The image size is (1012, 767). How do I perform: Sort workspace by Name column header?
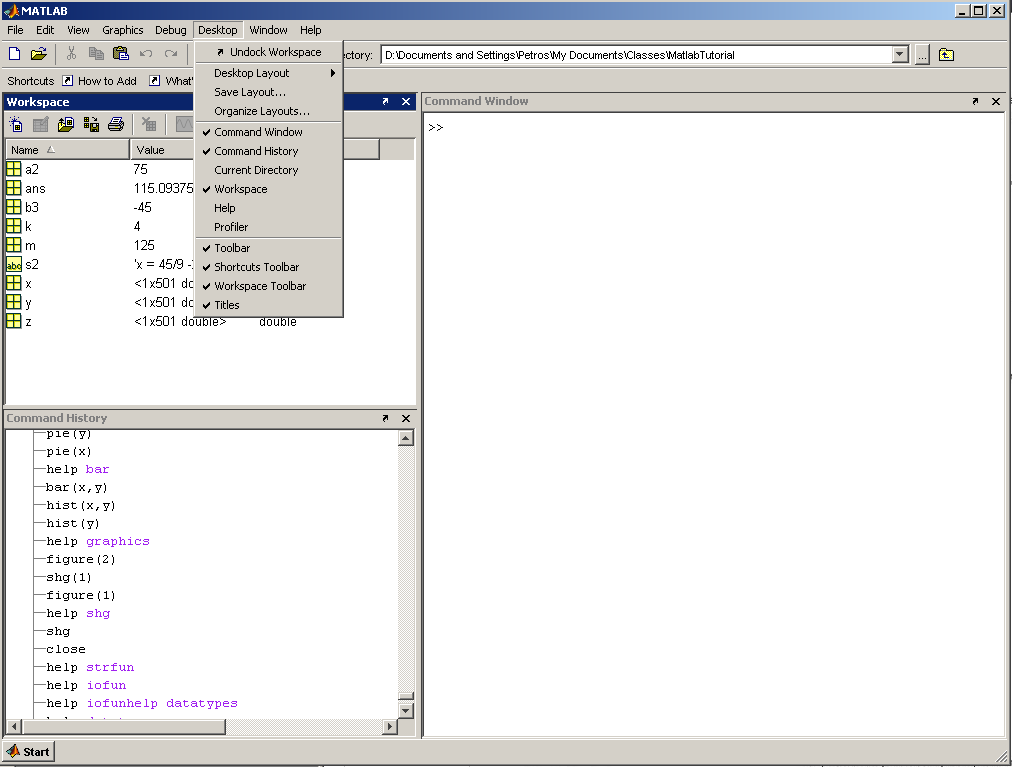68,150
